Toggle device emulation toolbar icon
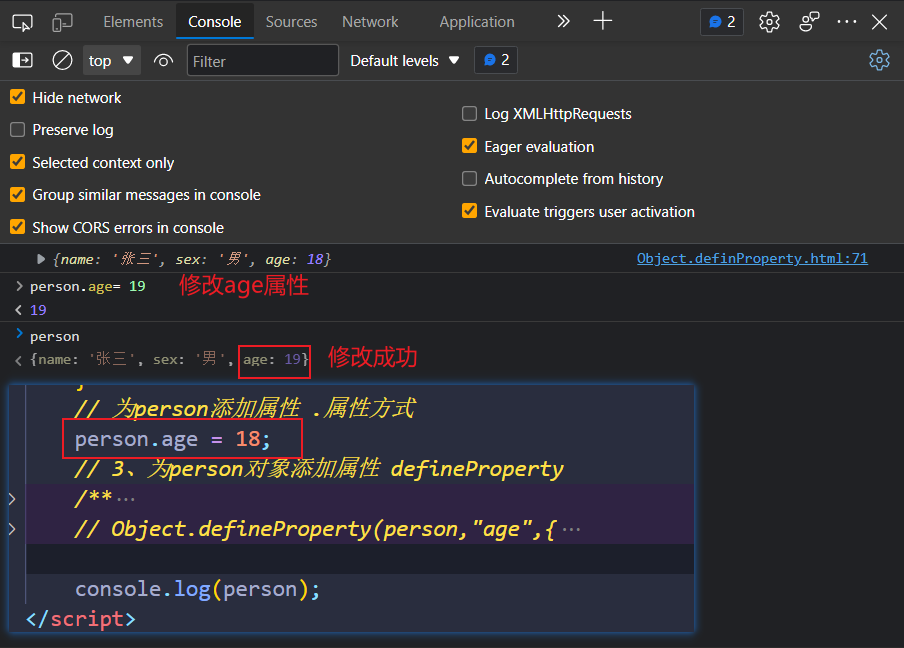The height and width of the screenshot is (648, 904). tap(62, 22)
